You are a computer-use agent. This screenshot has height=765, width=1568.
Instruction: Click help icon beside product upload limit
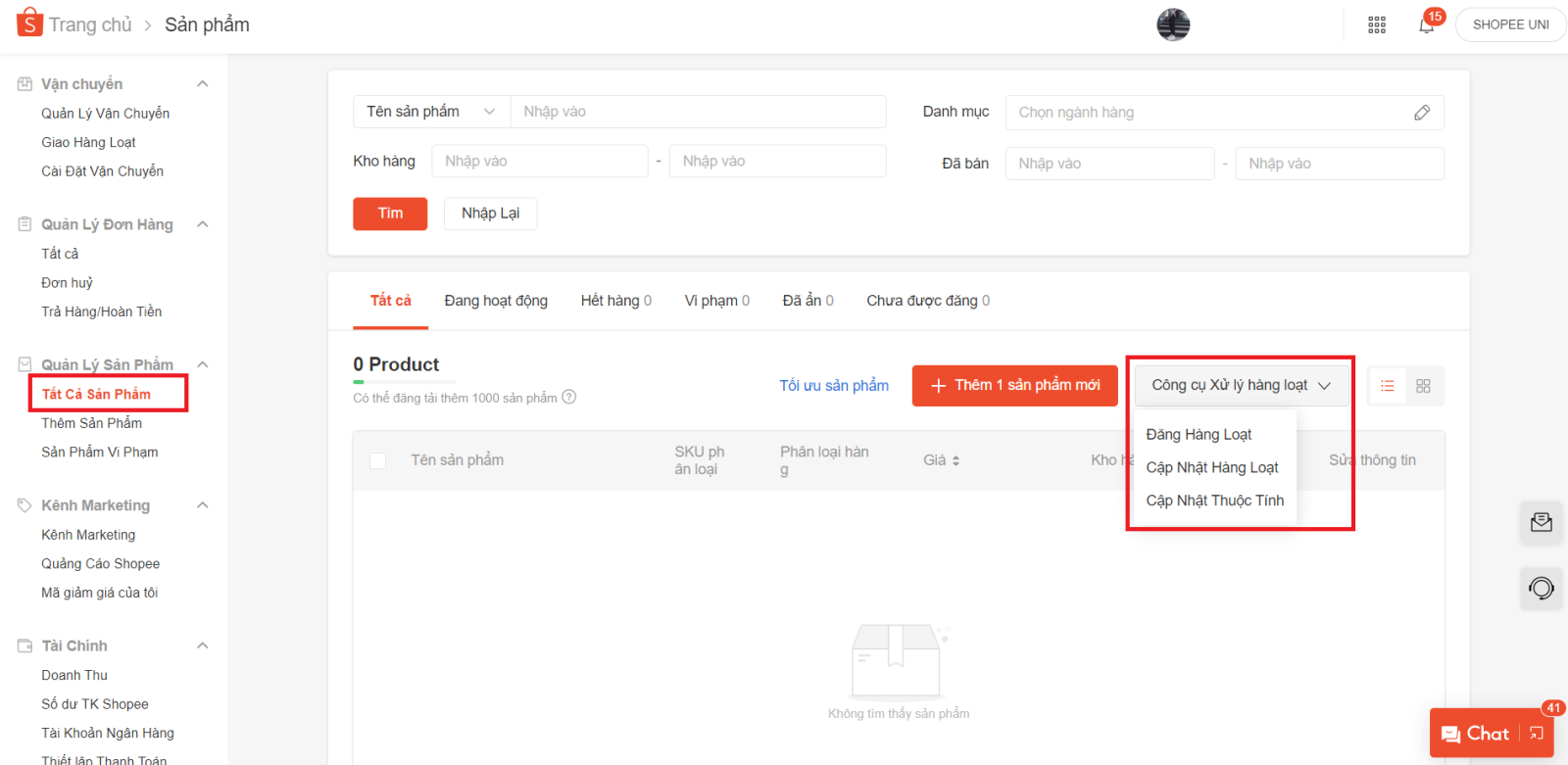click(x=569, y=398)
